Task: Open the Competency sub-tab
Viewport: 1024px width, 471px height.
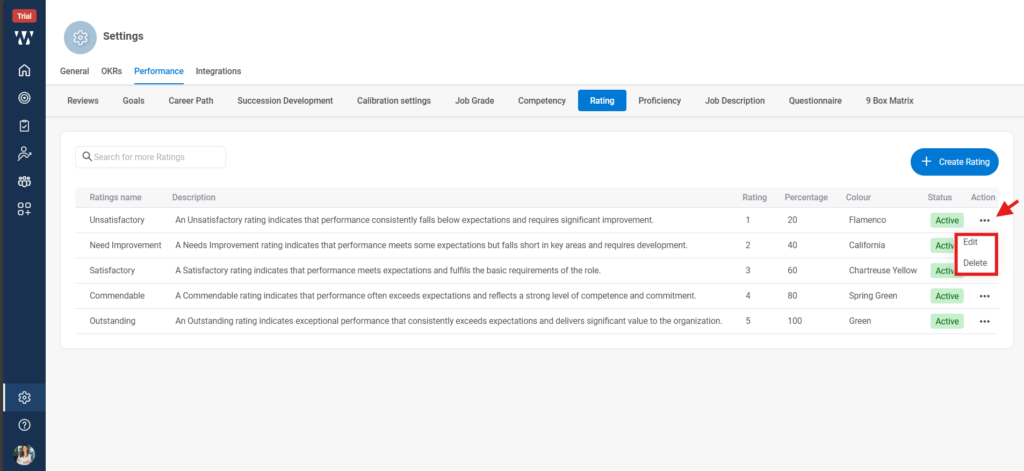Action: click(542, 101)
